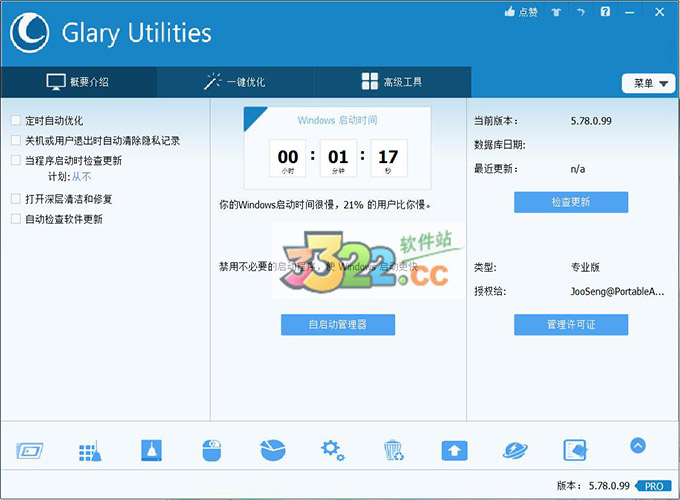Screen dimensions: 680x500
Task: Click the 01 minutes counter box
Action: (x=338, y=158)
